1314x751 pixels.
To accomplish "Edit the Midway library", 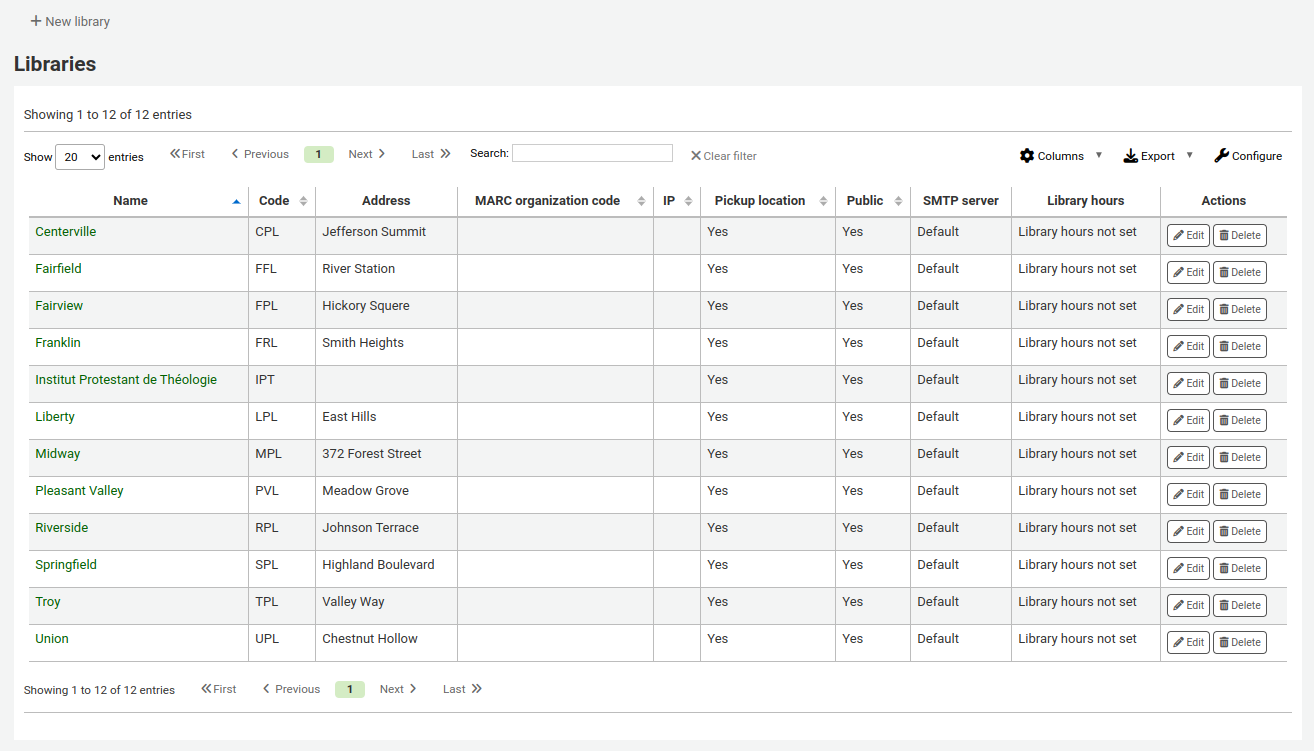I will (1188, 458).
